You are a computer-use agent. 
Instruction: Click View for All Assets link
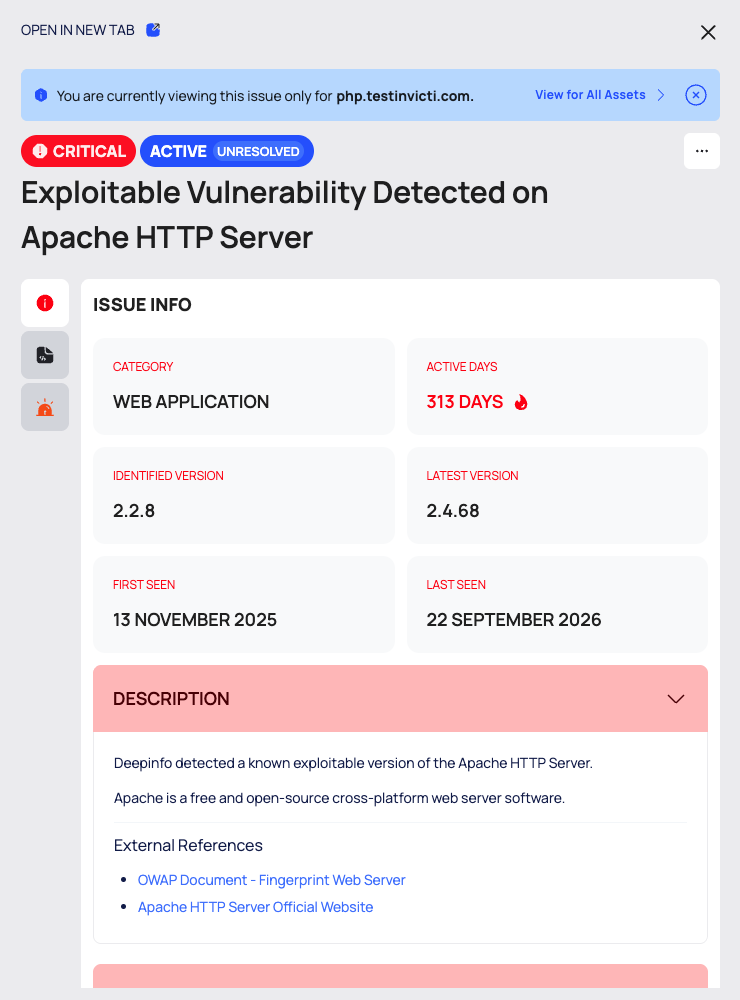(x=590, y=95)
